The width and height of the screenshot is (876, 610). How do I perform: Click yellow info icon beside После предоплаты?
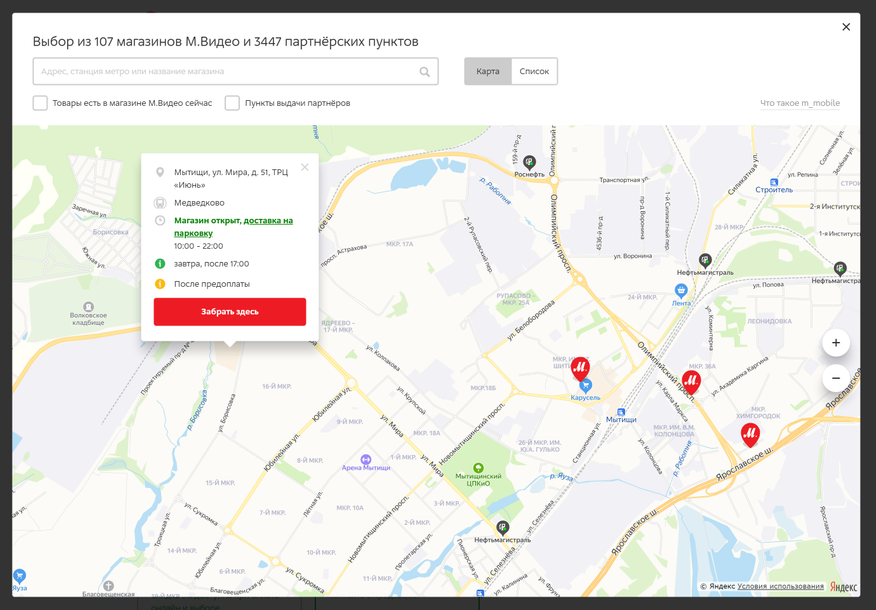[160, 284]
